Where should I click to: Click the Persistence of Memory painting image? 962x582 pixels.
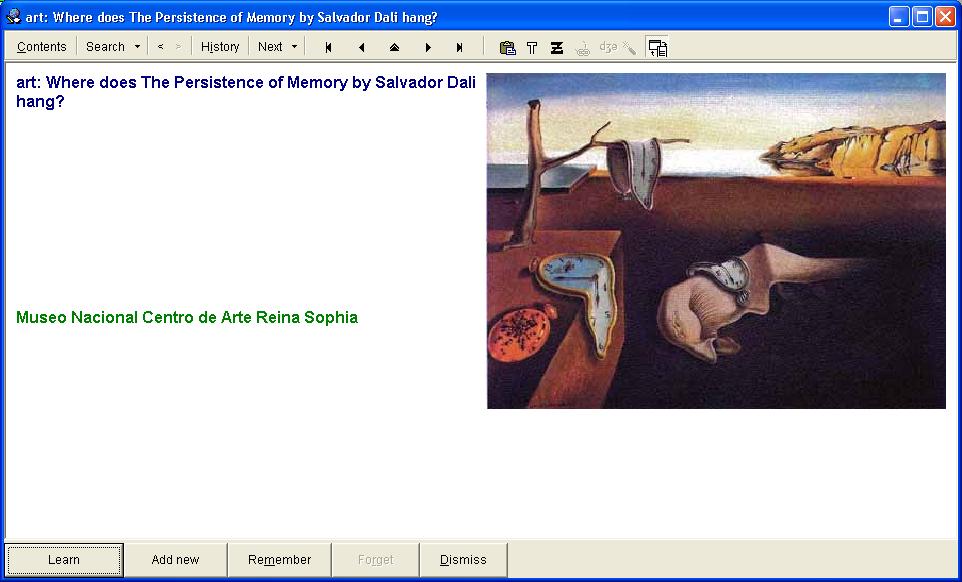pos(716,241)
